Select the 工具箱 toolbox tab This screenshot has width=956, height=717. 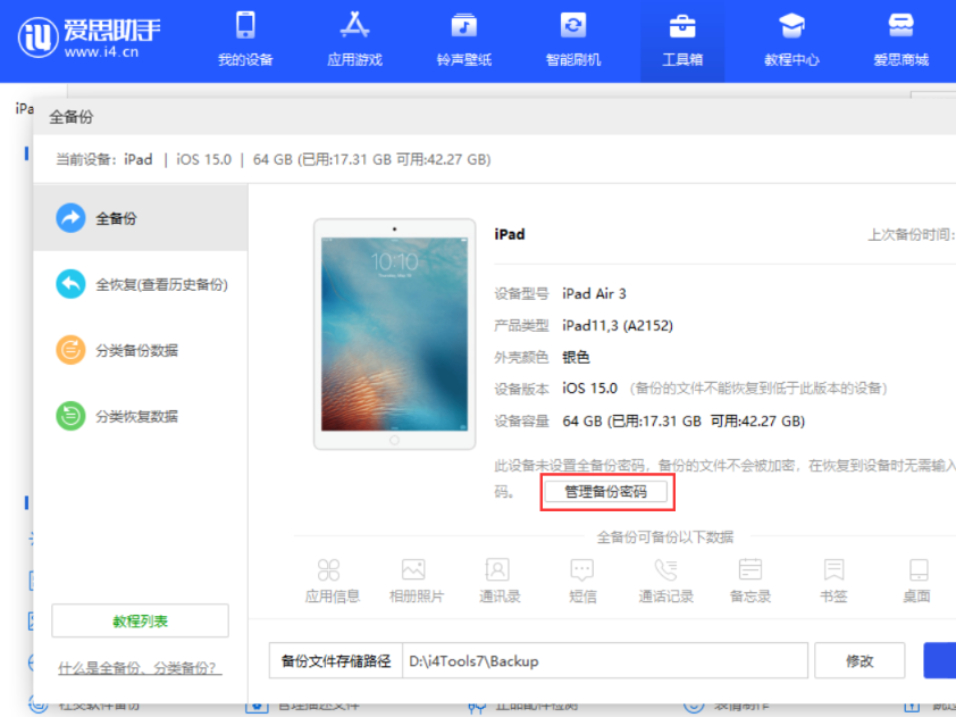pyautogui.click(x=682, y=40)
